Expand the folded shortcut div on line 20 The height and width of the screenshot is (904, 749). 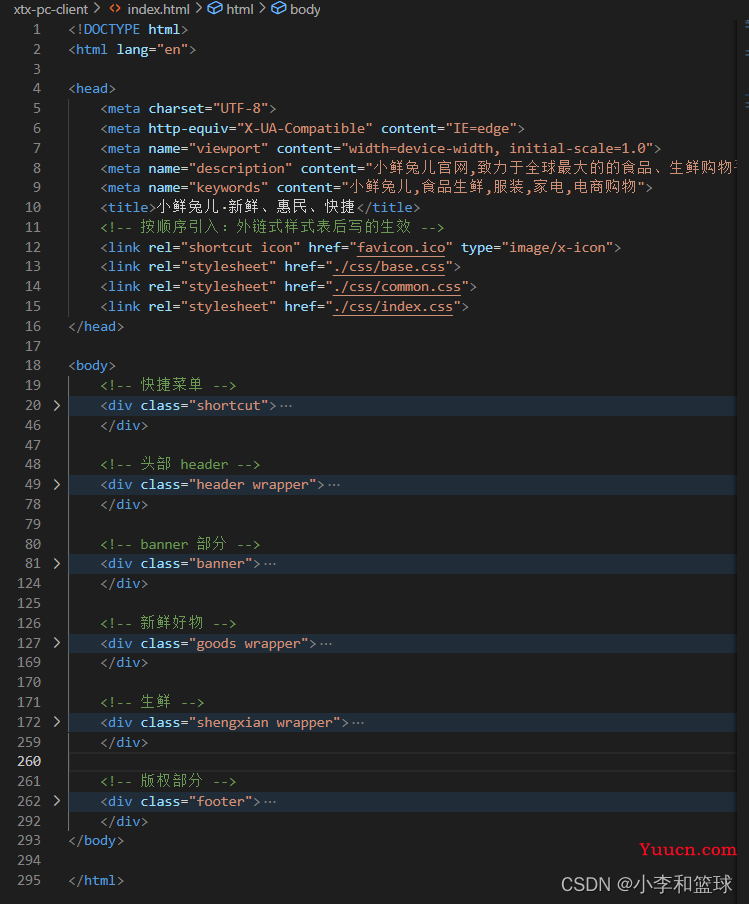(57, 406)
